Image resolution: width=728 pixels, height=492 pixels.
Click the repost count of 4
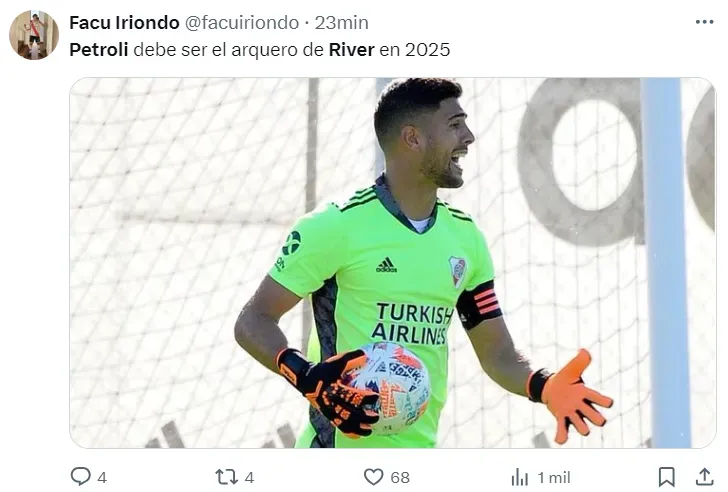(249, 478)
